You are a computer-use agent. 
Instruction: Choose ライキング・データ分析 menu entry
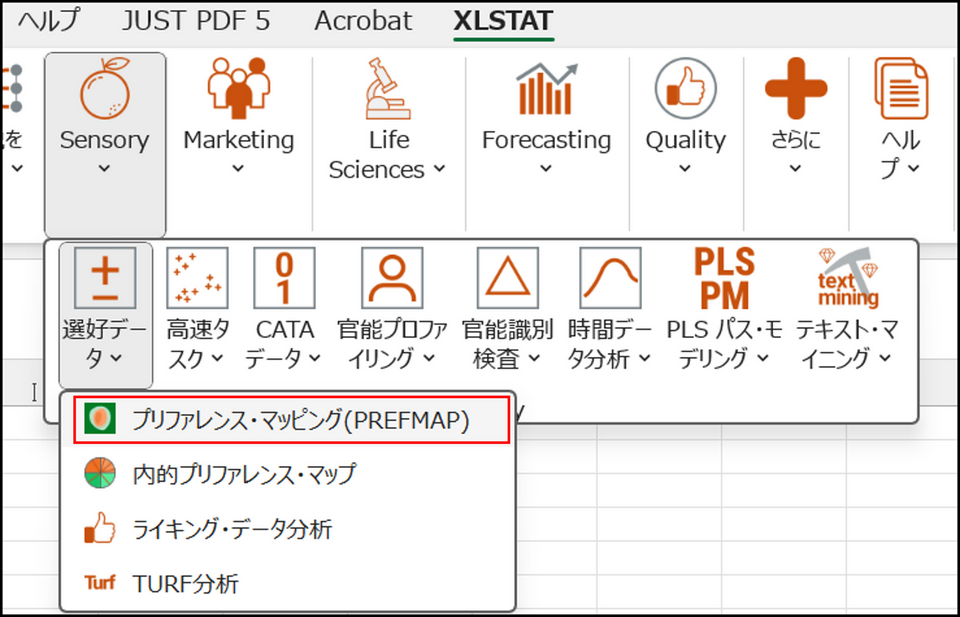[288, 529]
